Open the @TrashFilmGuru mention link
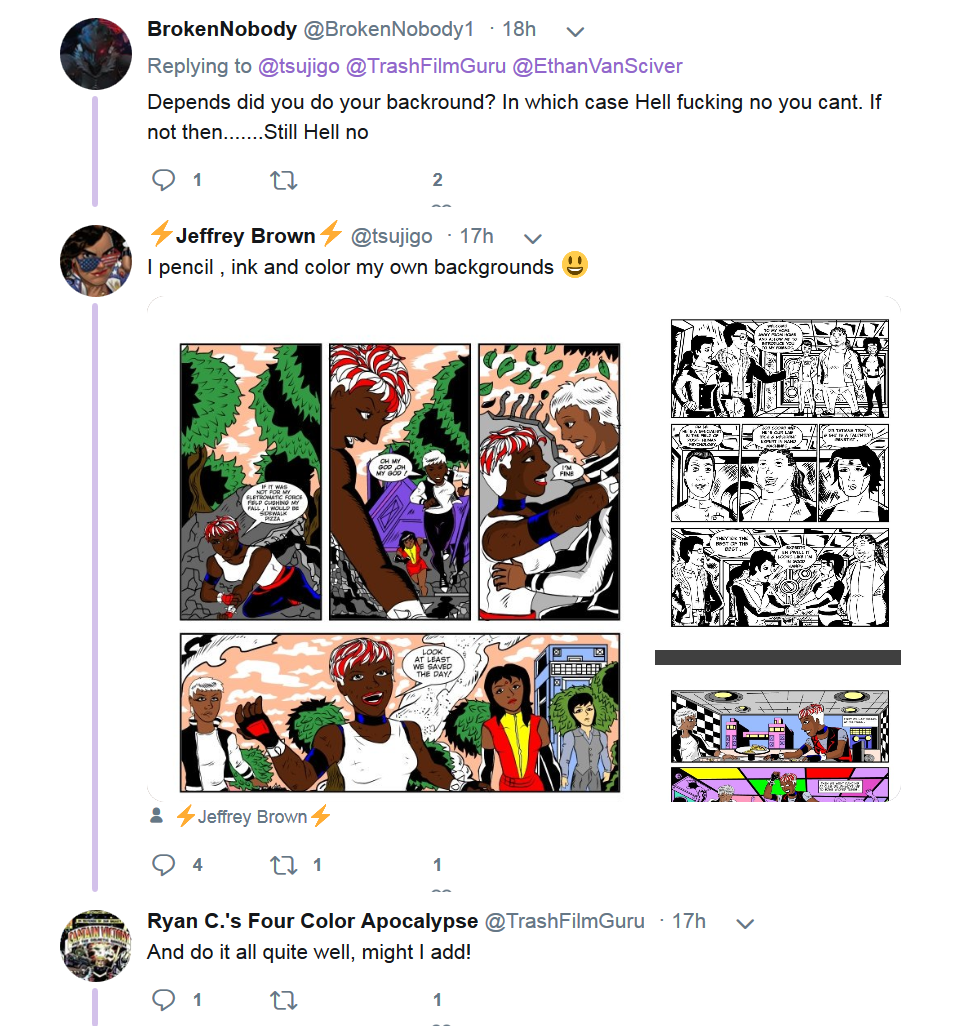961x1026 pixels. pos(426,66)
